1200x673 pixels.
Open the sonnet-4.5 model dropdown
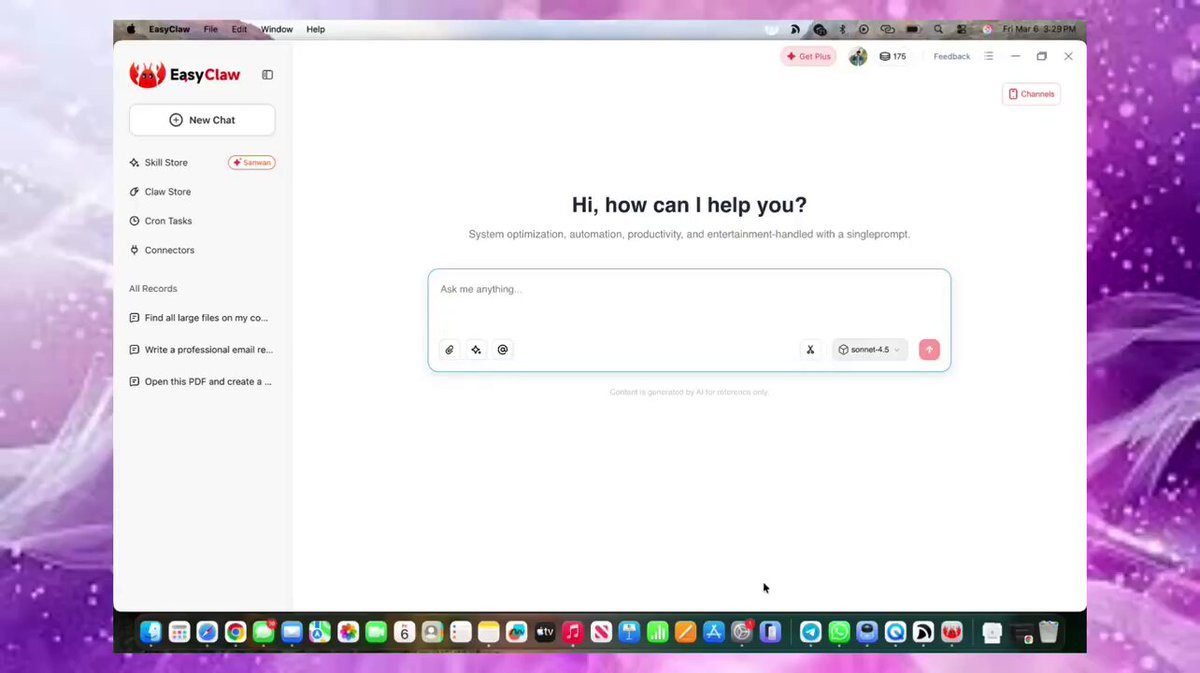point(870,350)
